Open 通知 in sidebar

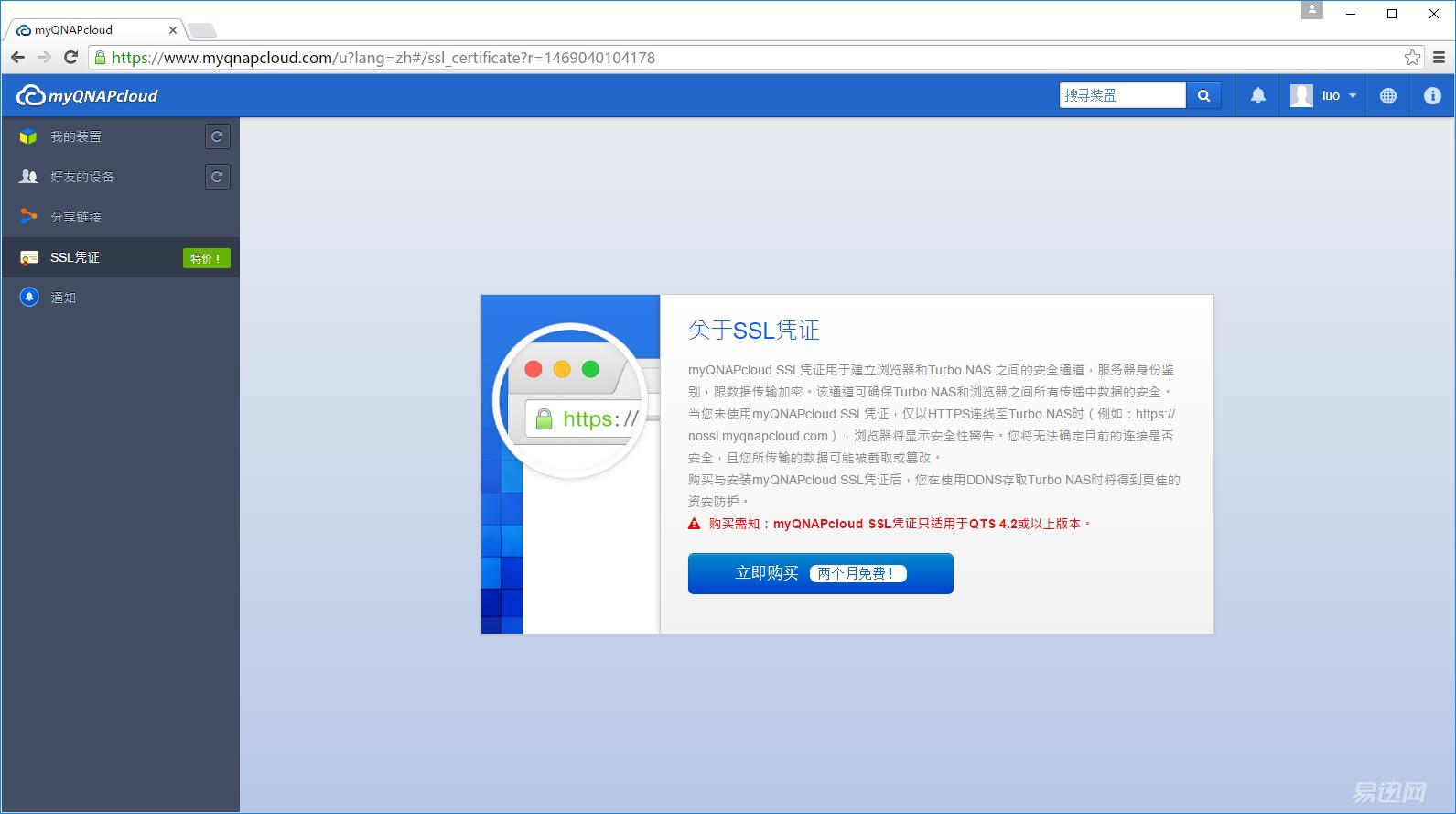[63, 298]
